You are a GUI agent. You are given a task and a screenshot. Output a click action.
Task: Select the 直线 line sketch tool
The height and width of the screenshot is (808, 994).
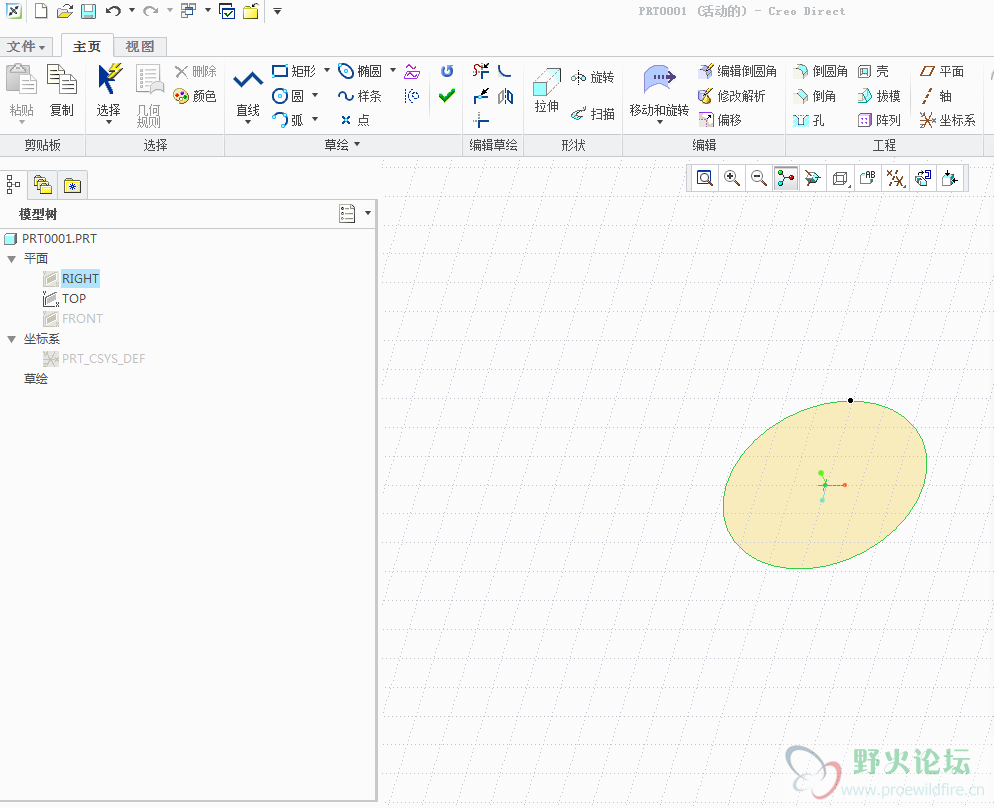248,95
